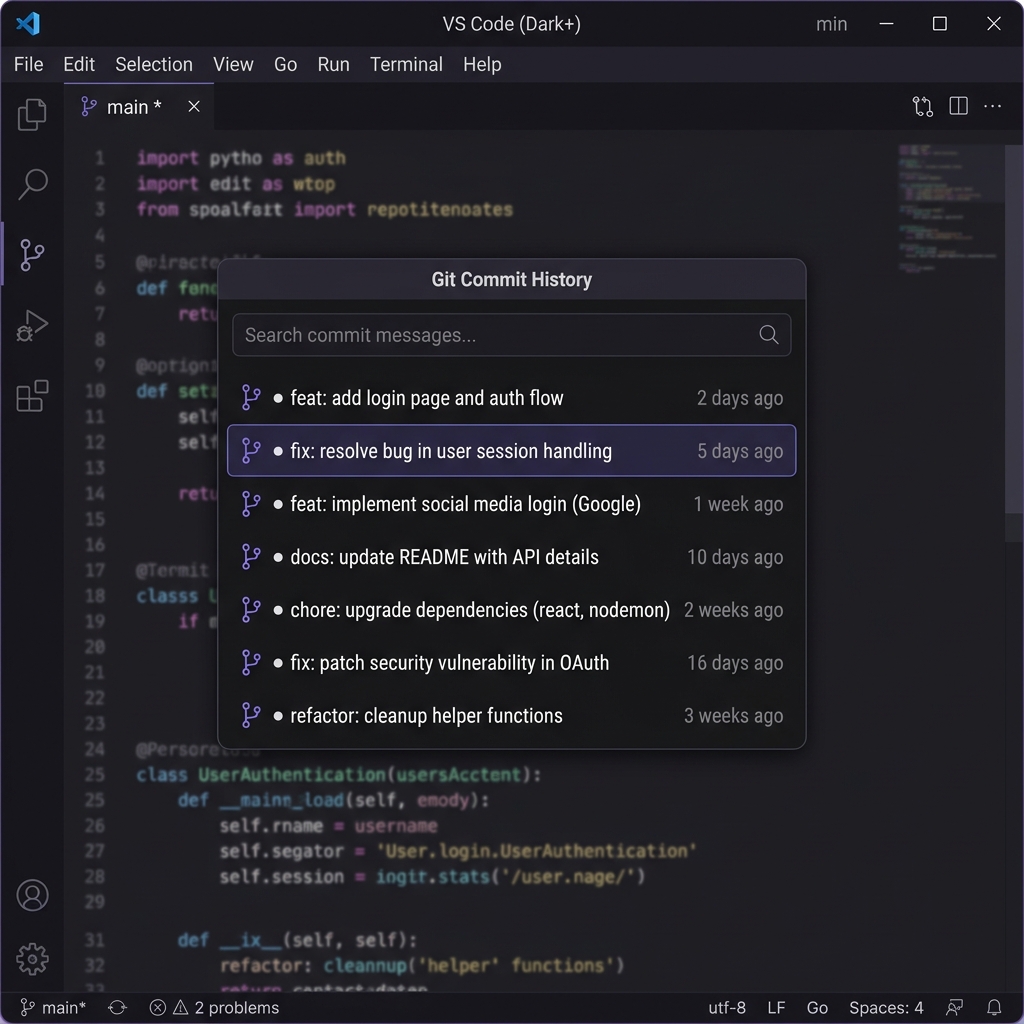Open the Manage settings gear
Image resolution: width=1024 pixels, height=1024 pixels.
(32, 959)
